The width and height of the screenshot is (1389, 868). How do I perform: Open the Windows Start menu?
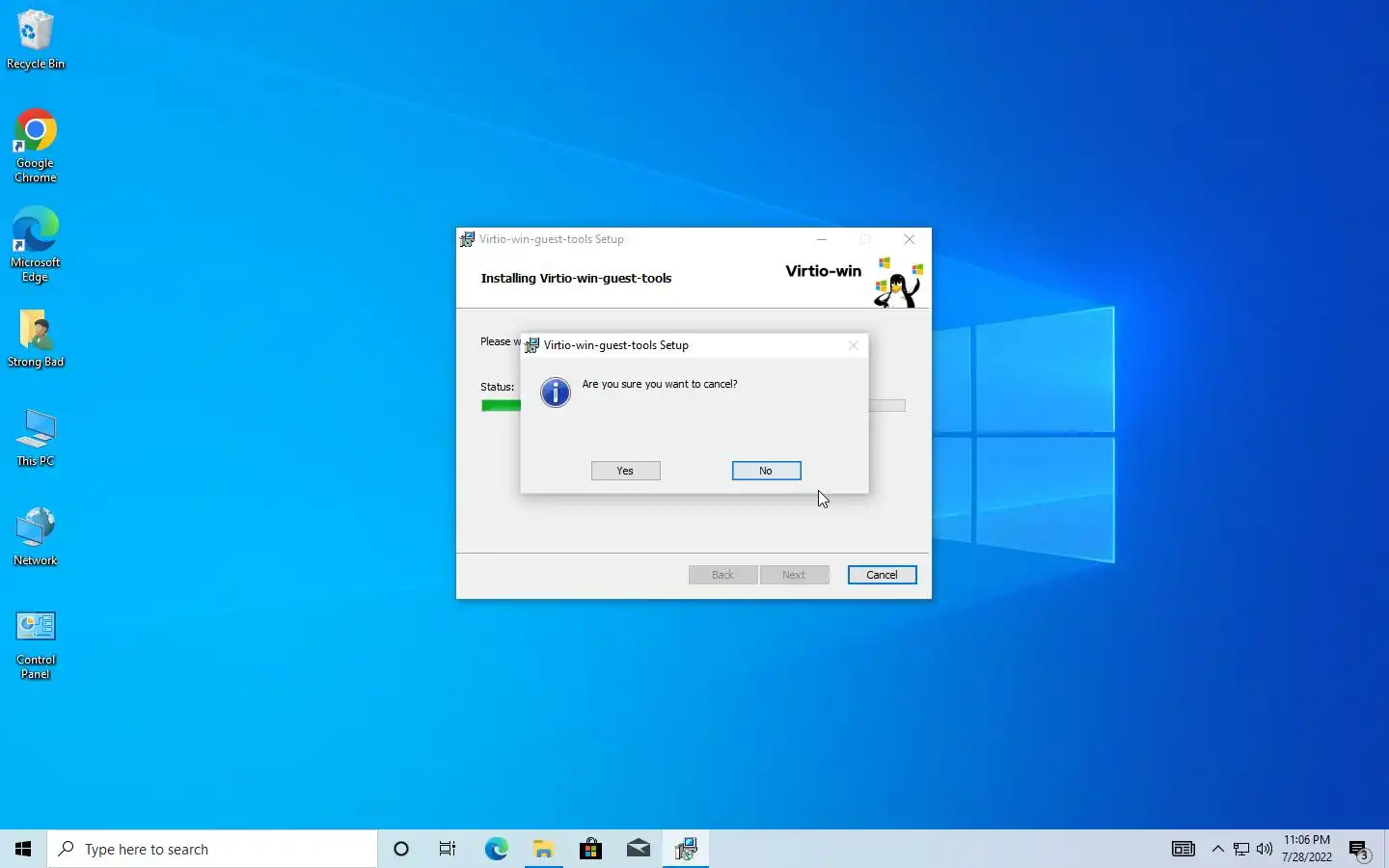pyautogui.click(x=23, y=849)
